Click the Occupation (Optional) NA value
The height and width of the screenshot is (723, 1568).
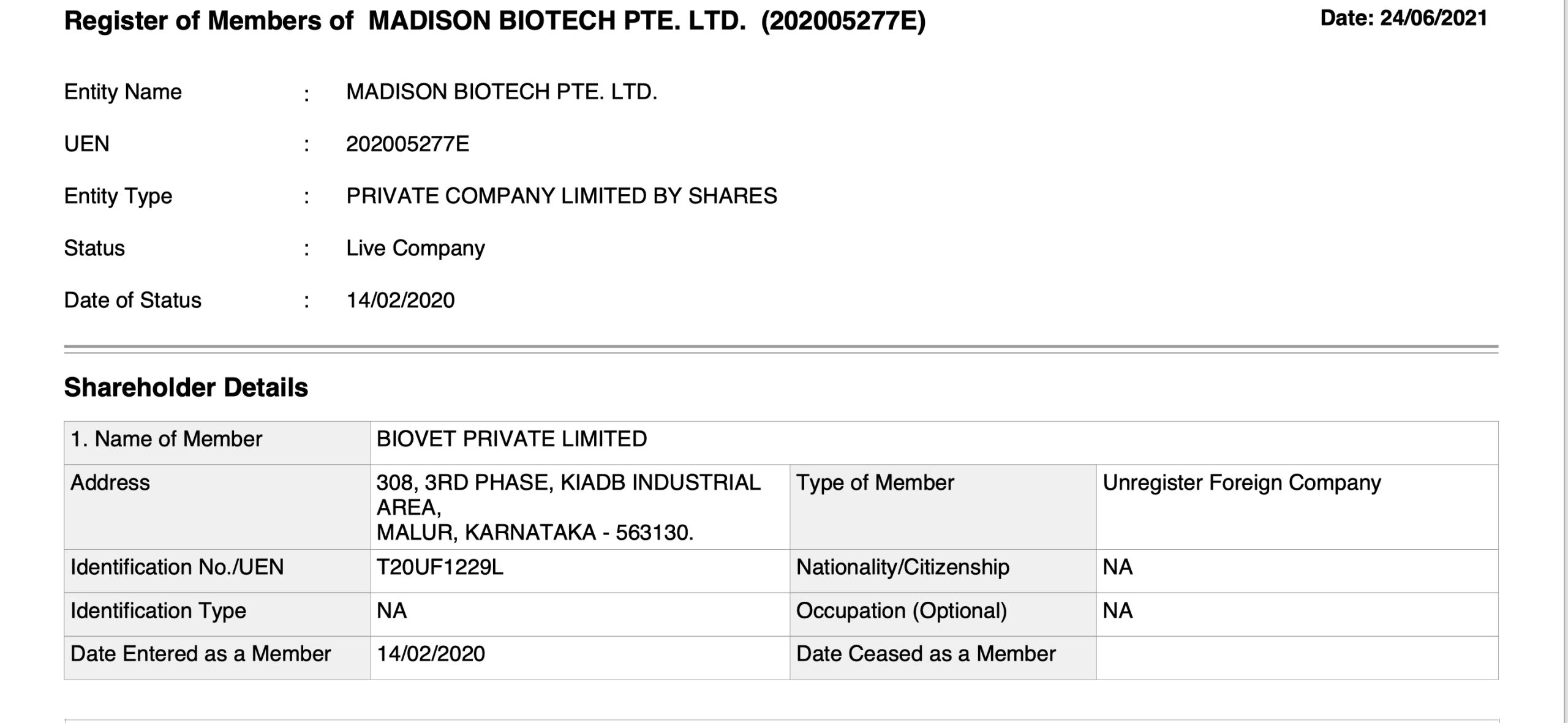(x=1118, y=611)
